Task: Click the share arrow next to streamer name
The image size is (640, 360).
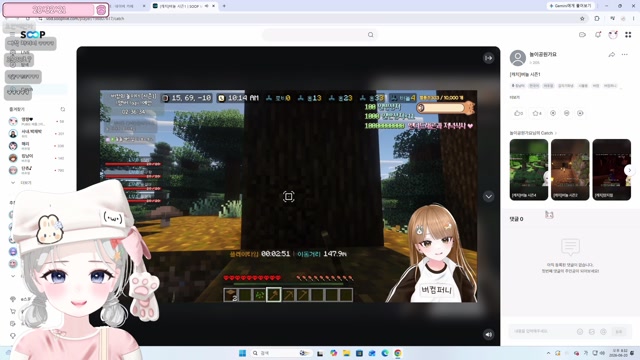Action: click(x=611, y=55)
